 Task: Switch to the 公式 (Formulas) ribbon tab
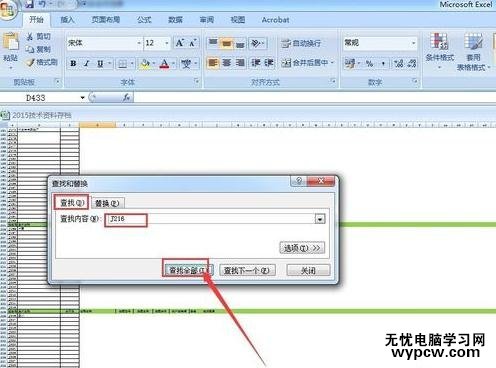(x=144, y=20)
